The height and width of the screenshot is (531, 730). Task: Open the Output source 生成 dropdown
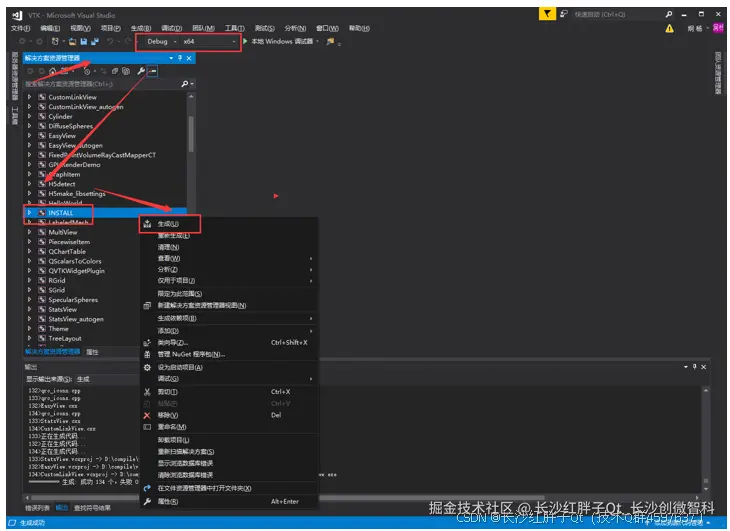[108, 379]
